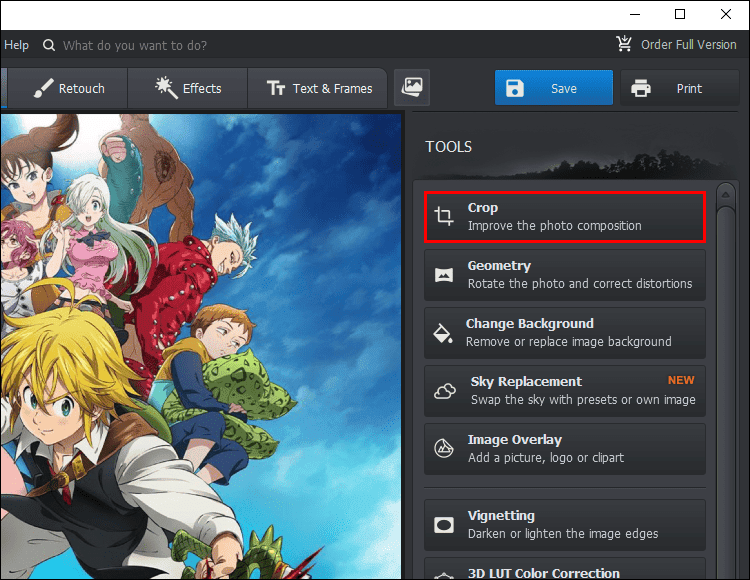The width and height of the screenshot is (750, 580).
Task: Click the Print button
Action: pos(676,88)
